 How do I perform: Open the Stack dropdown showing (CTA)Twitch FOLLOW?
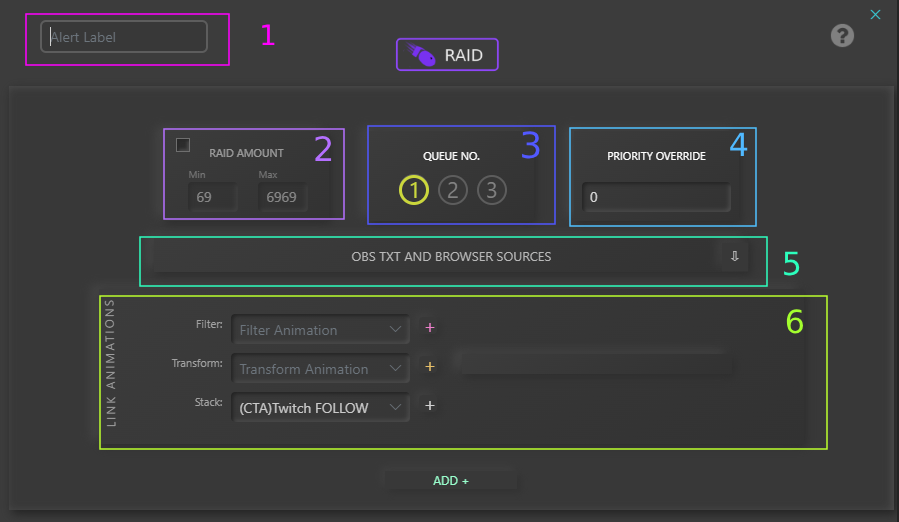pos(320,407)
